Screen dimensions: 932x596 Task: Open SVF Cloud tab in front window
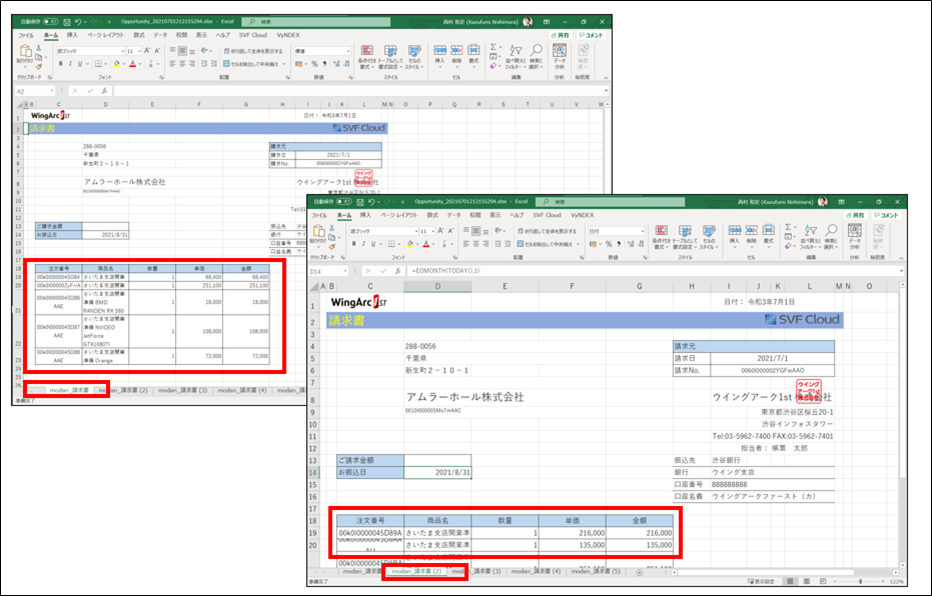(546, 215)
